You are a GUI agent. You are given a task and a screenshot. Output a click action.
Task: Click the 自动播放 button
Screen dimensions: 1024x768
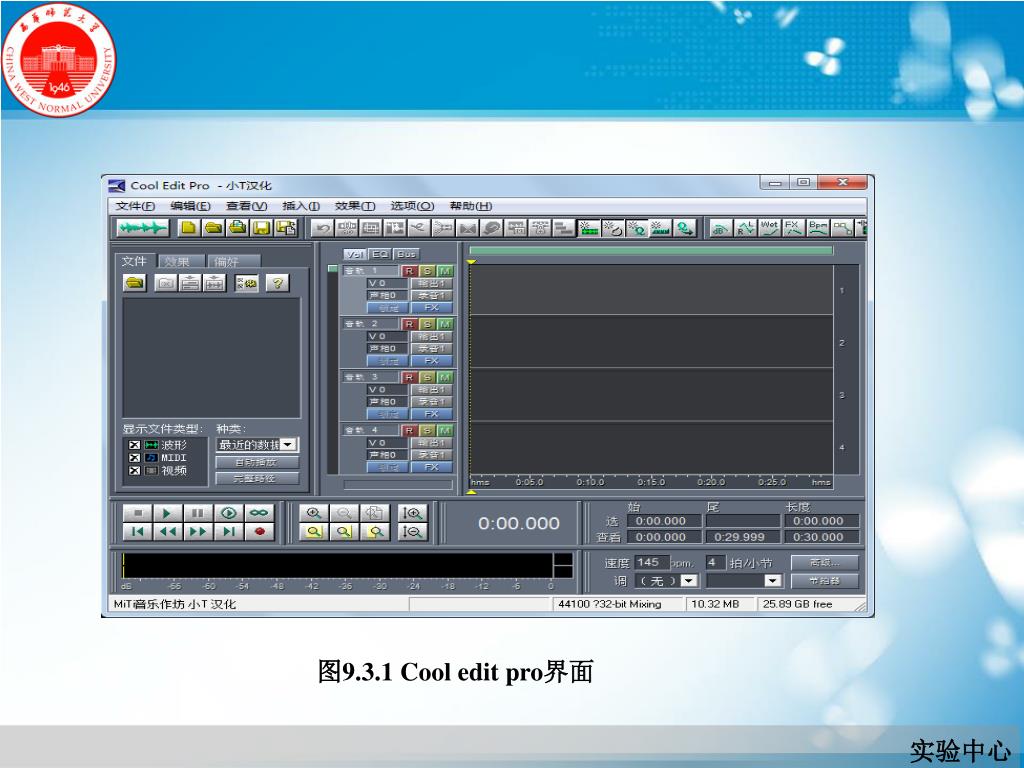pos(257,462)
